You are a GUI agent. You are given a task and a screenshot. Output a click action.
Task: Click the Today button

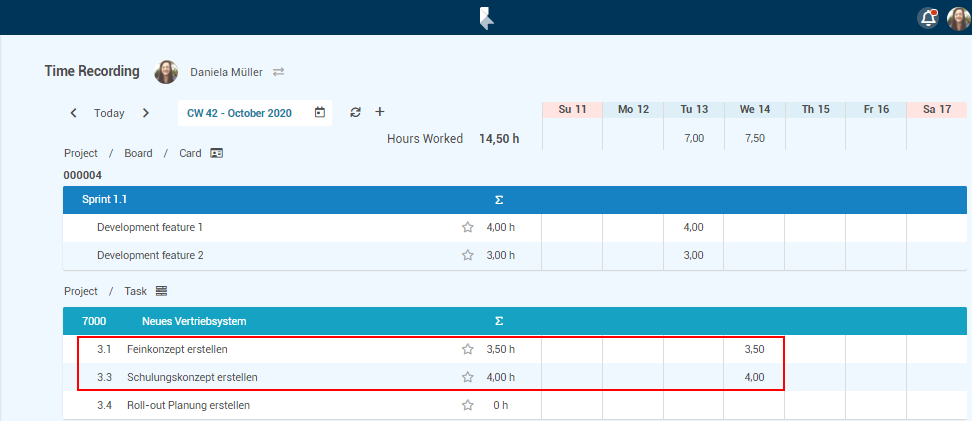(x=109, y=113)
